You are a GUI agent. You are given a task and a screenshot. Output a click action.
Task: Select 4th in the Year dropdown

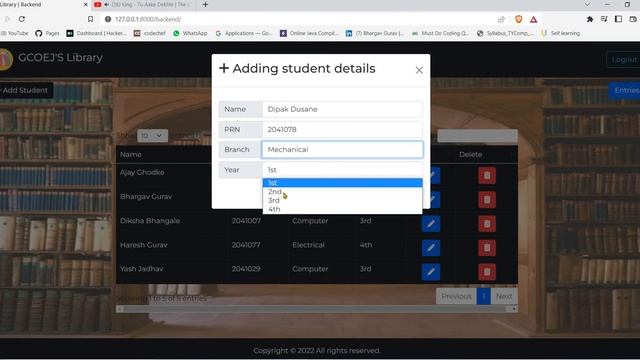(342, 209)
